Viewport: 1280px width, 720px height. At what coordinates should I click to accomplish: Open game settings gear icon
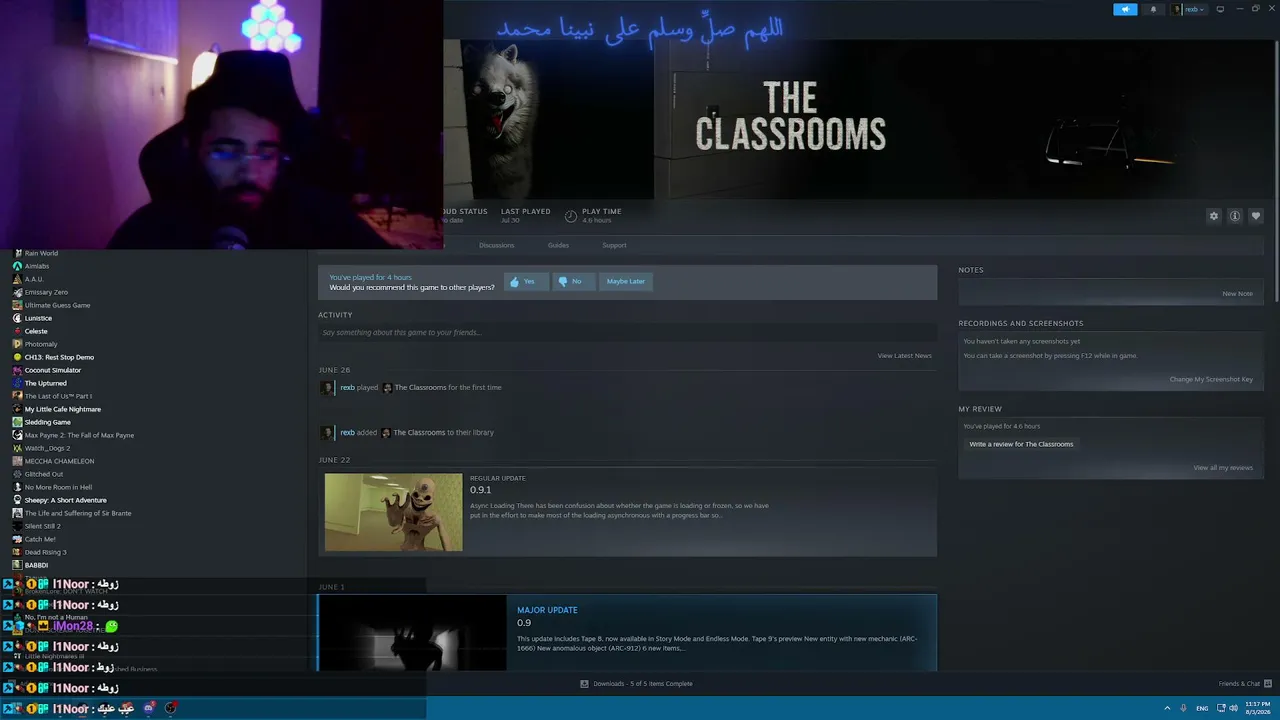point(1214,216)
